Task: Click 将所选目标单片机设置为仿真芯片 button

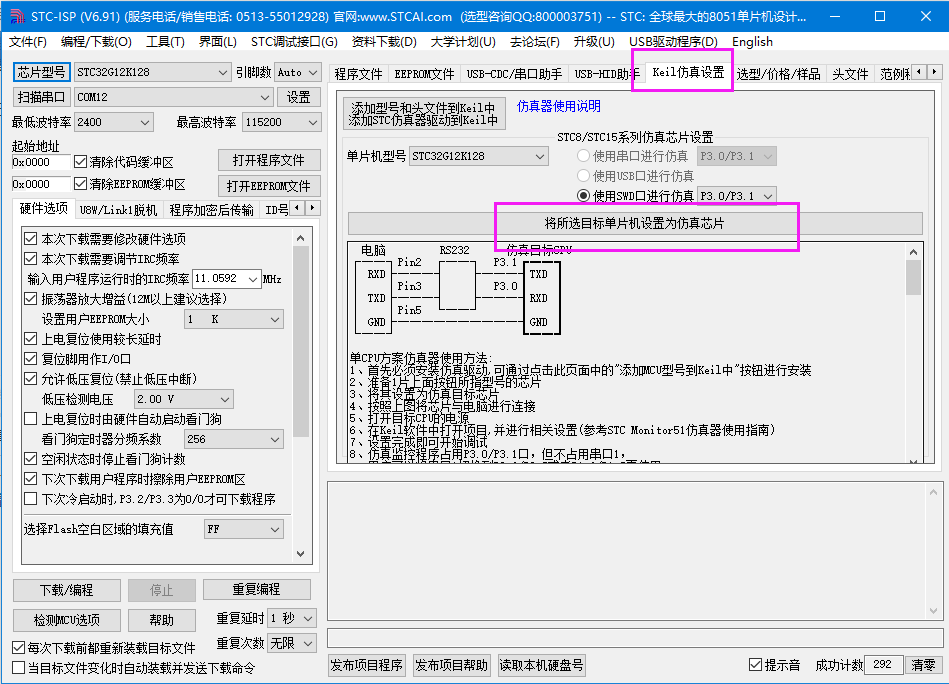Action: tap(635, 223)
